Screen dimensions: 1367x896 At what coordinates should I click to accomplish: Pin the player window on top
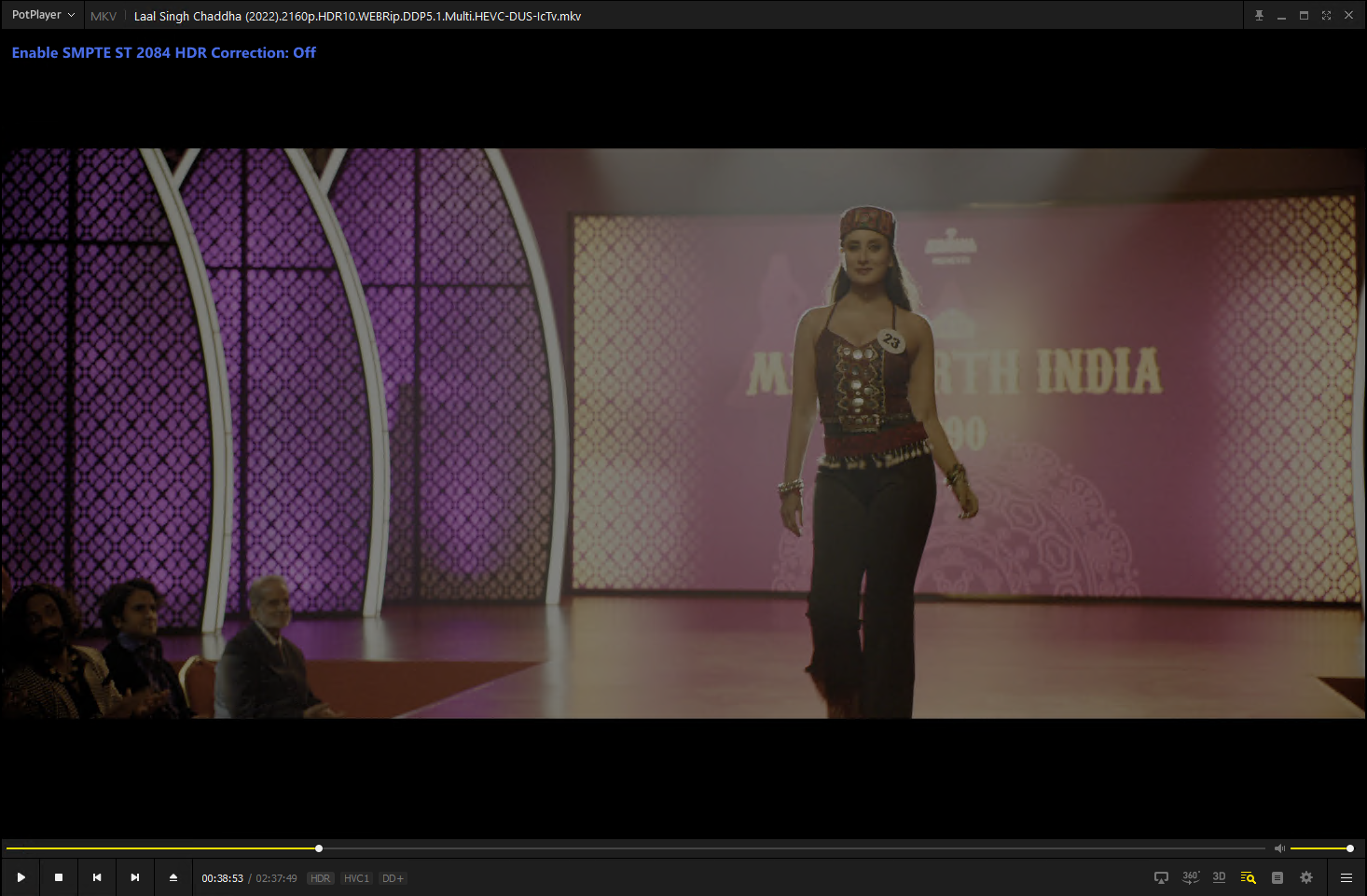point(1259,15)
